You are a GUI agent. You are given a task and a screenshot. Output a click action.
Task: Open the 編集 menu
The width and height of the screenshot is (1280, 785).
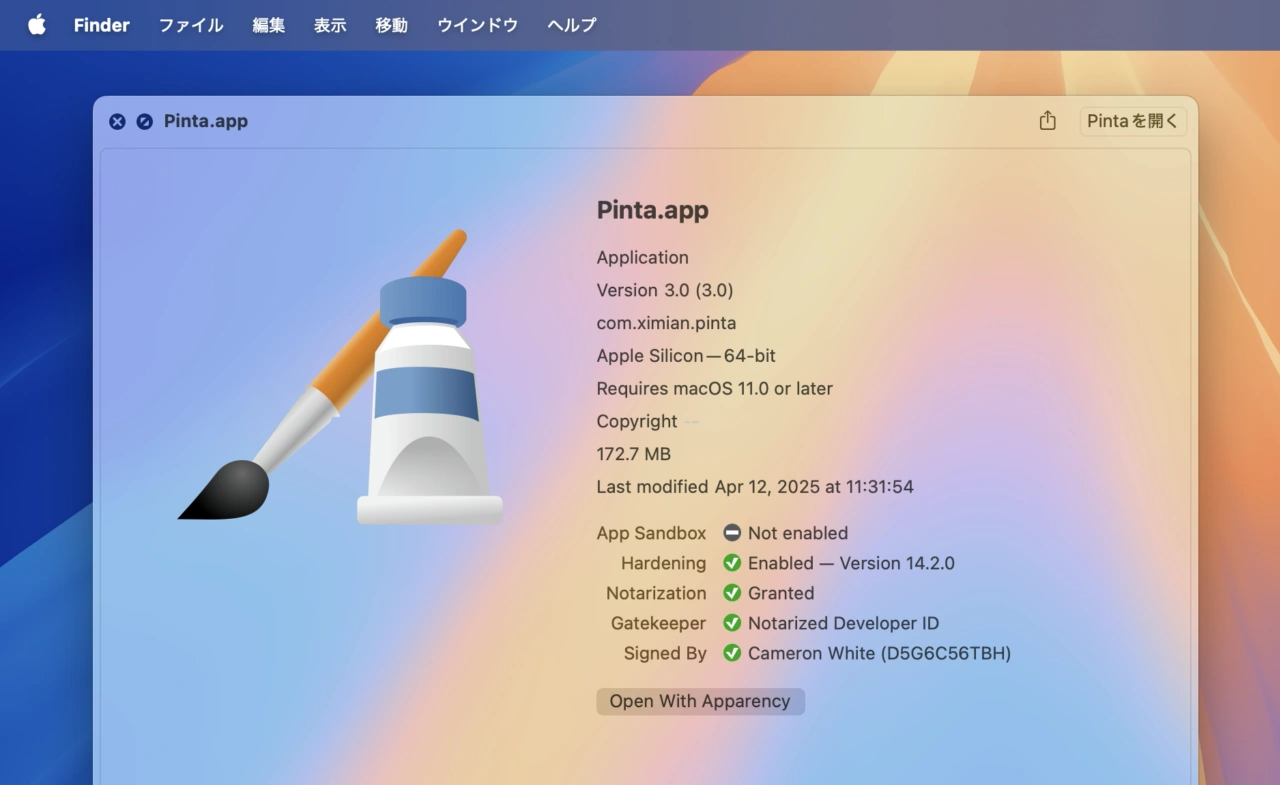(x=269, y=25)
